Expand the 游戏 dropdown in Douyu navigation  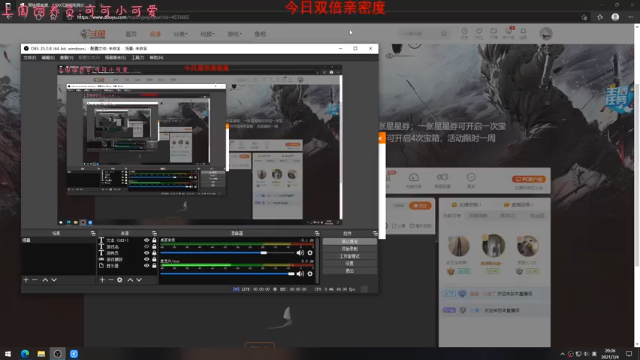[234, 34]
